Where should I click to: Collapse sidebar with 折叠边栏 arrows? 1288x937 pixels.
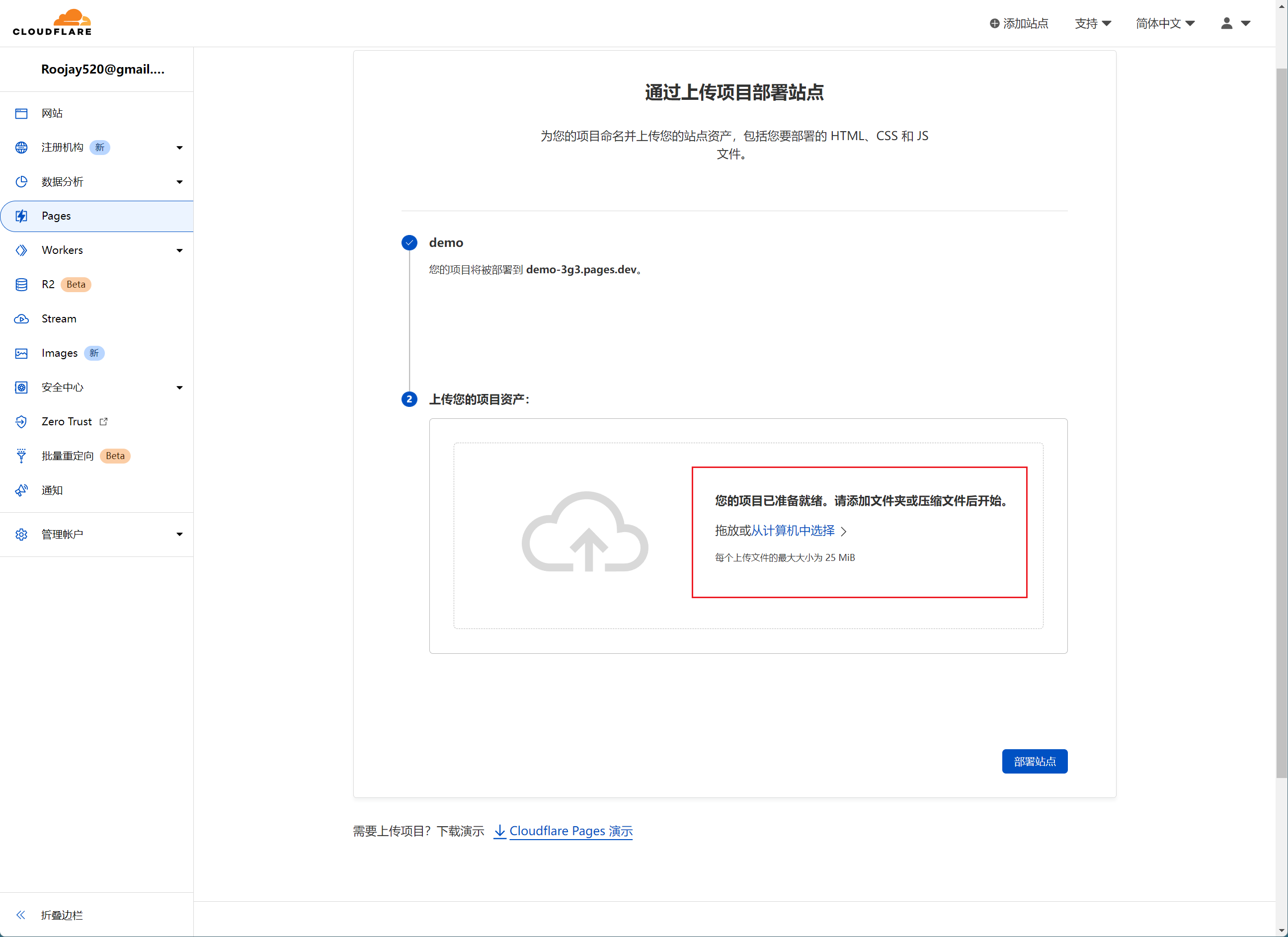coord(21,915)
